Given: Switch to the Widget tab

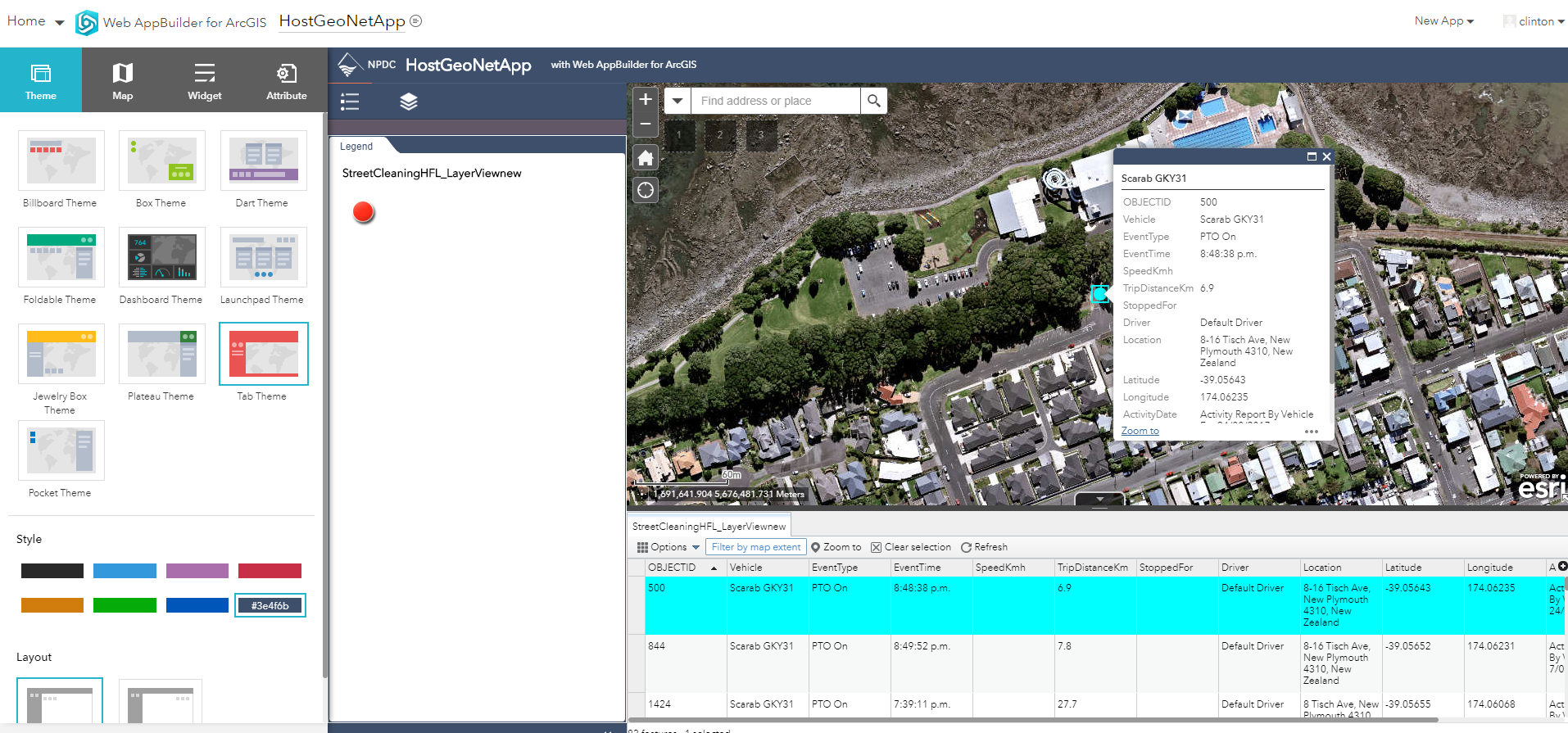Looking at the screenshot, I should 204,80.
